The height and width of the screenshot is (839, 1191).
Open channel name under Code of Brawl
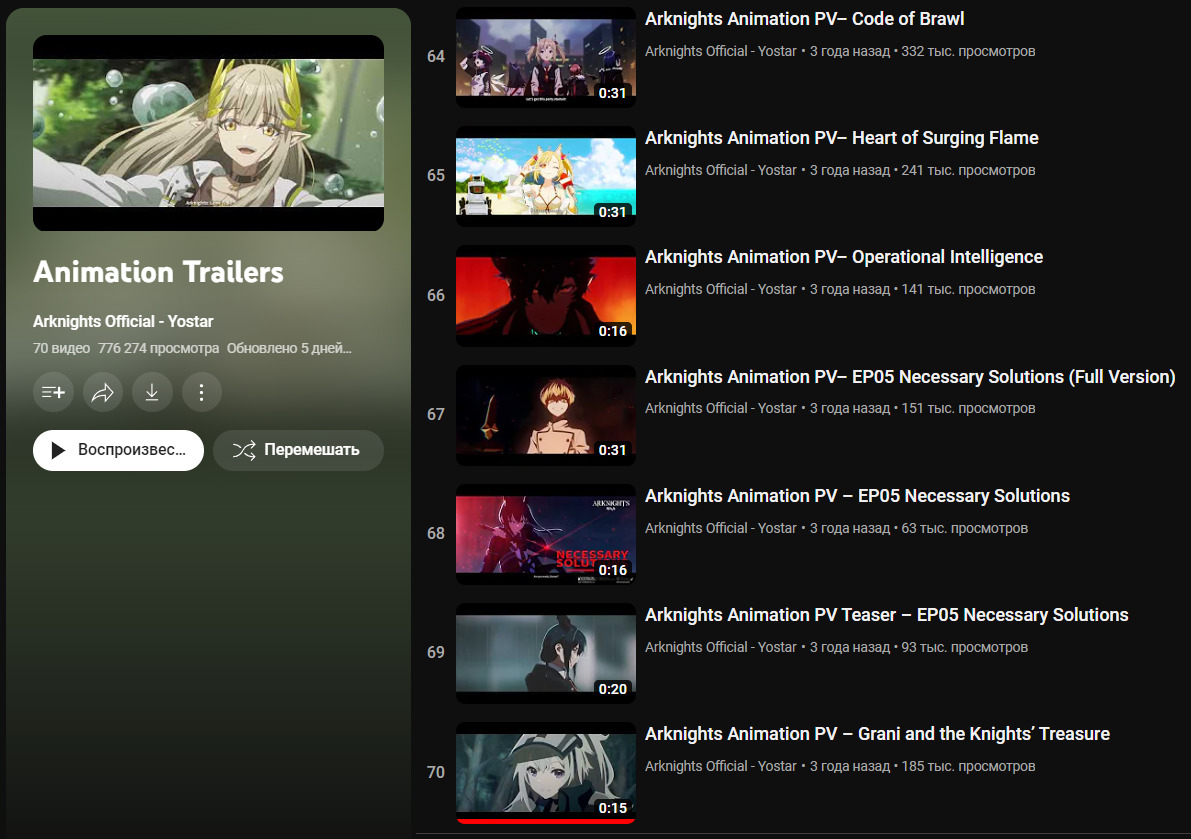click(720, 51)
